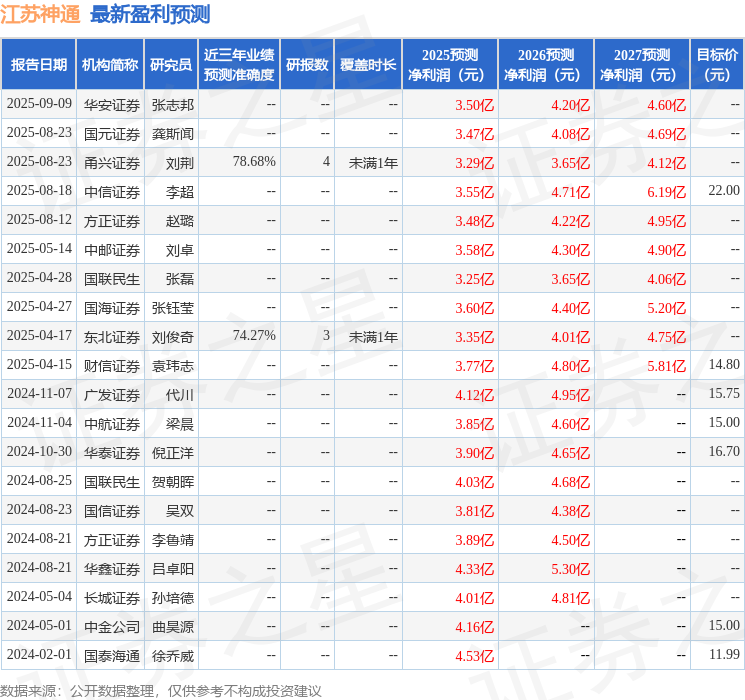Click the 6.19亿 2027 forecast value
The image size is (745, 700).
point(667,192)
